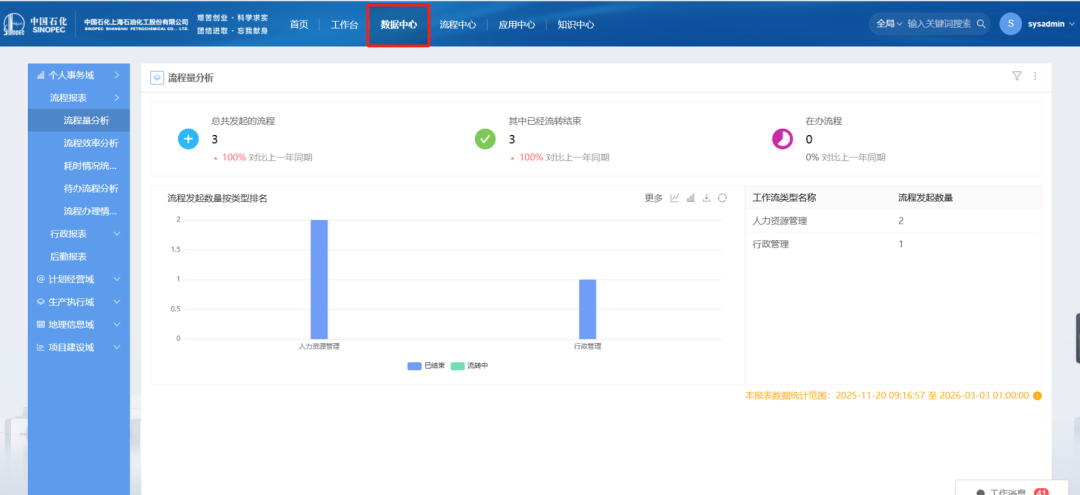Click the orange info icon beside date range
The width and height of the screenshot is (1080, 495).
1037,396
